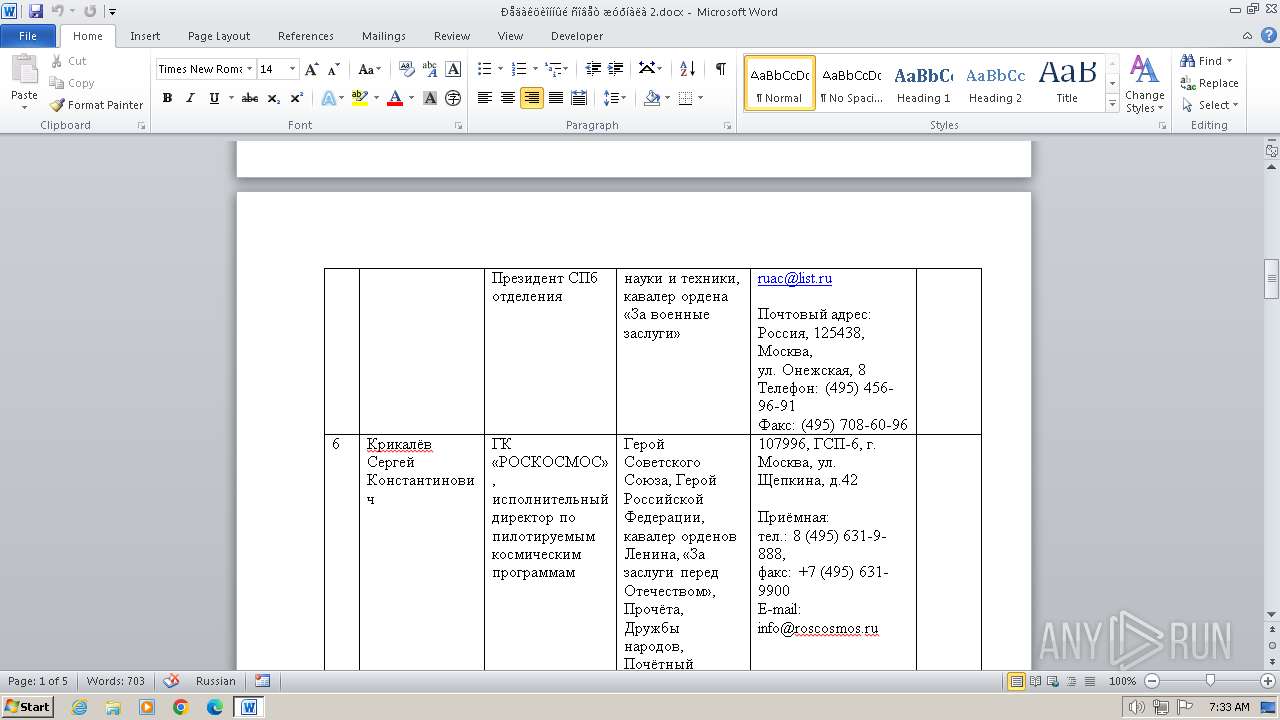
Task: Expand Bullets dropdown arrow
Action: coord(501,69)
